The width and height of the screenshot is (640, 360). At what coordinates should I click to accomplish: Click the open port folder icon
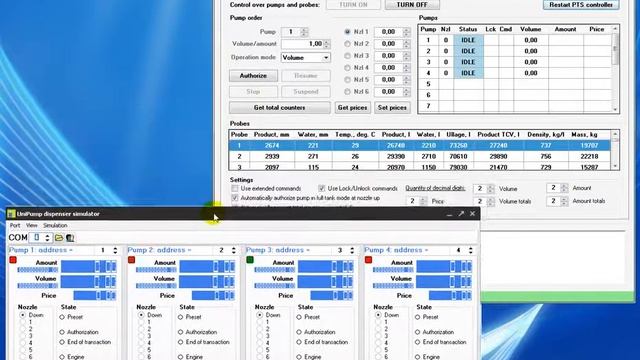59,238
